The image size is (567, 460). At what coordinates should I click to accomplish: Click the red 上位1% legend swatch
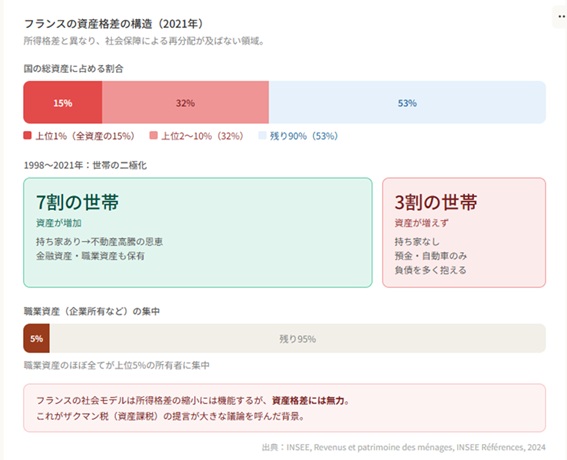click(x=27, y=136)
